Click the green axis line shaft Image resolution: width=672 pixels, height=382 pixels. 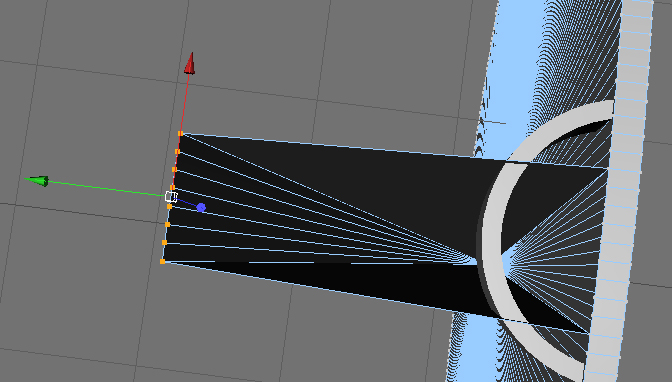pos(107,189)
